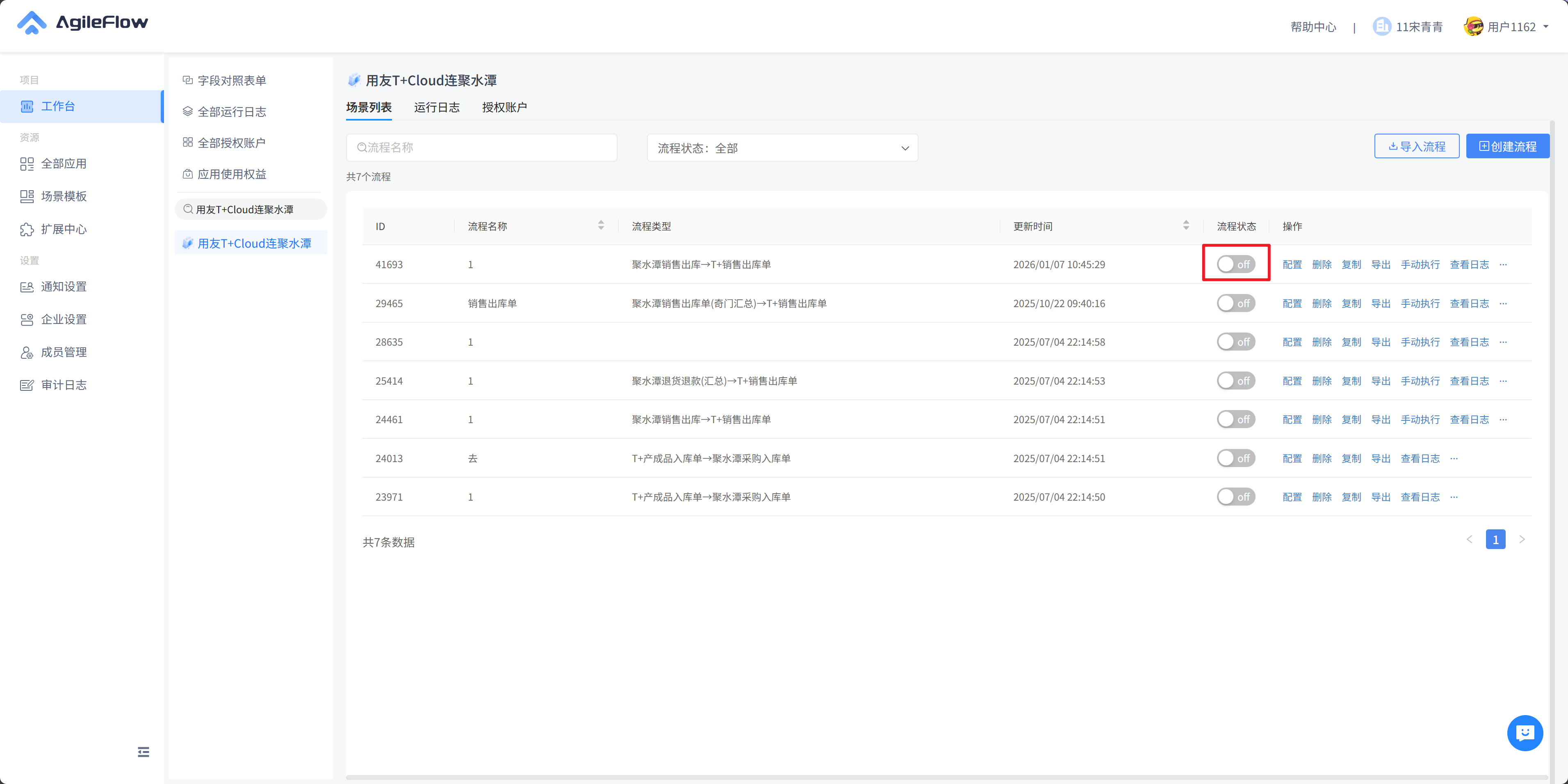Open the 流程状态：全部 dropdown

pyautogui.click(x=782, y=148)
